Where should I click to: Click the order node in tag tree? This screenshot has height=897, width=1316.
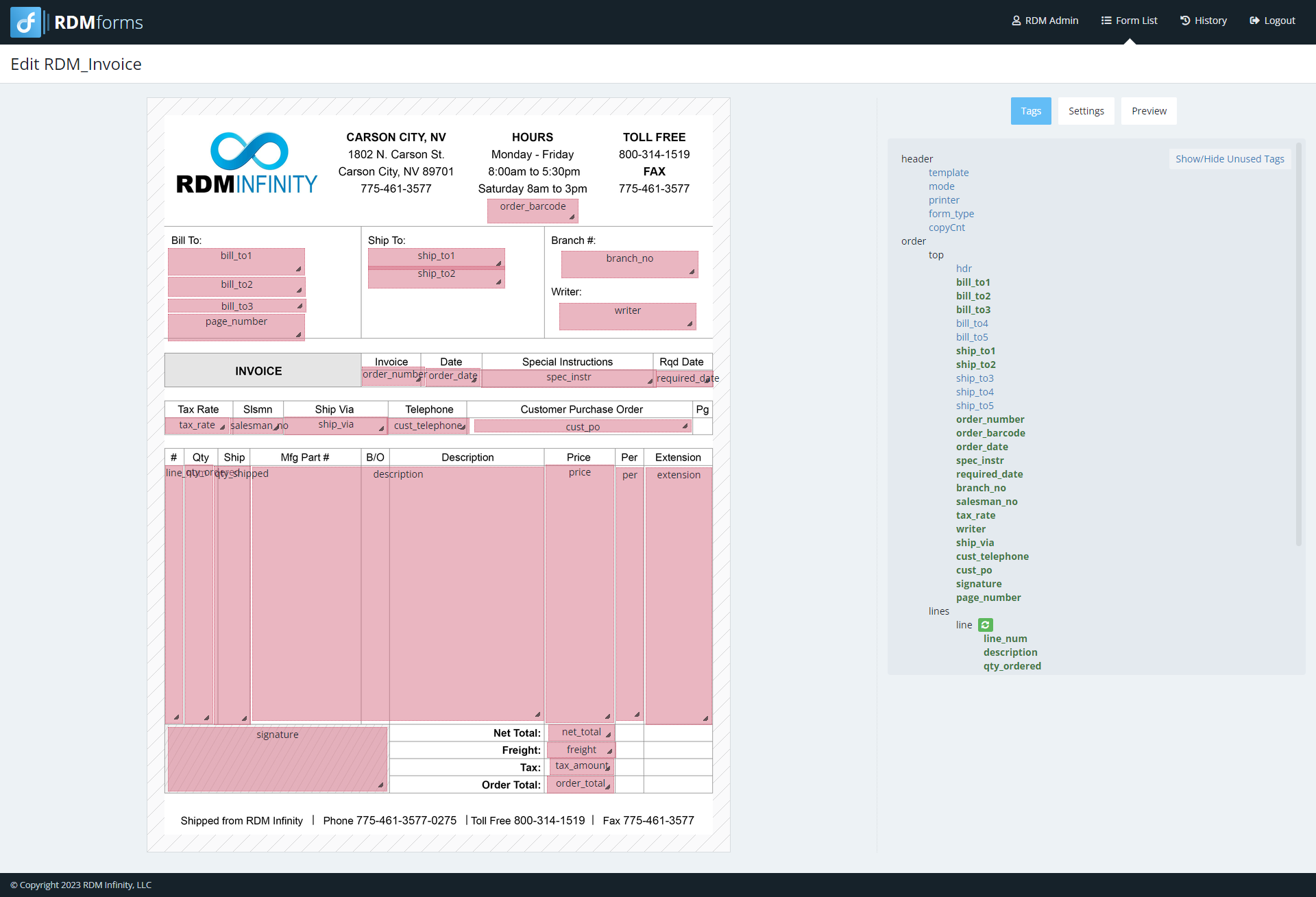click(914, 241)
